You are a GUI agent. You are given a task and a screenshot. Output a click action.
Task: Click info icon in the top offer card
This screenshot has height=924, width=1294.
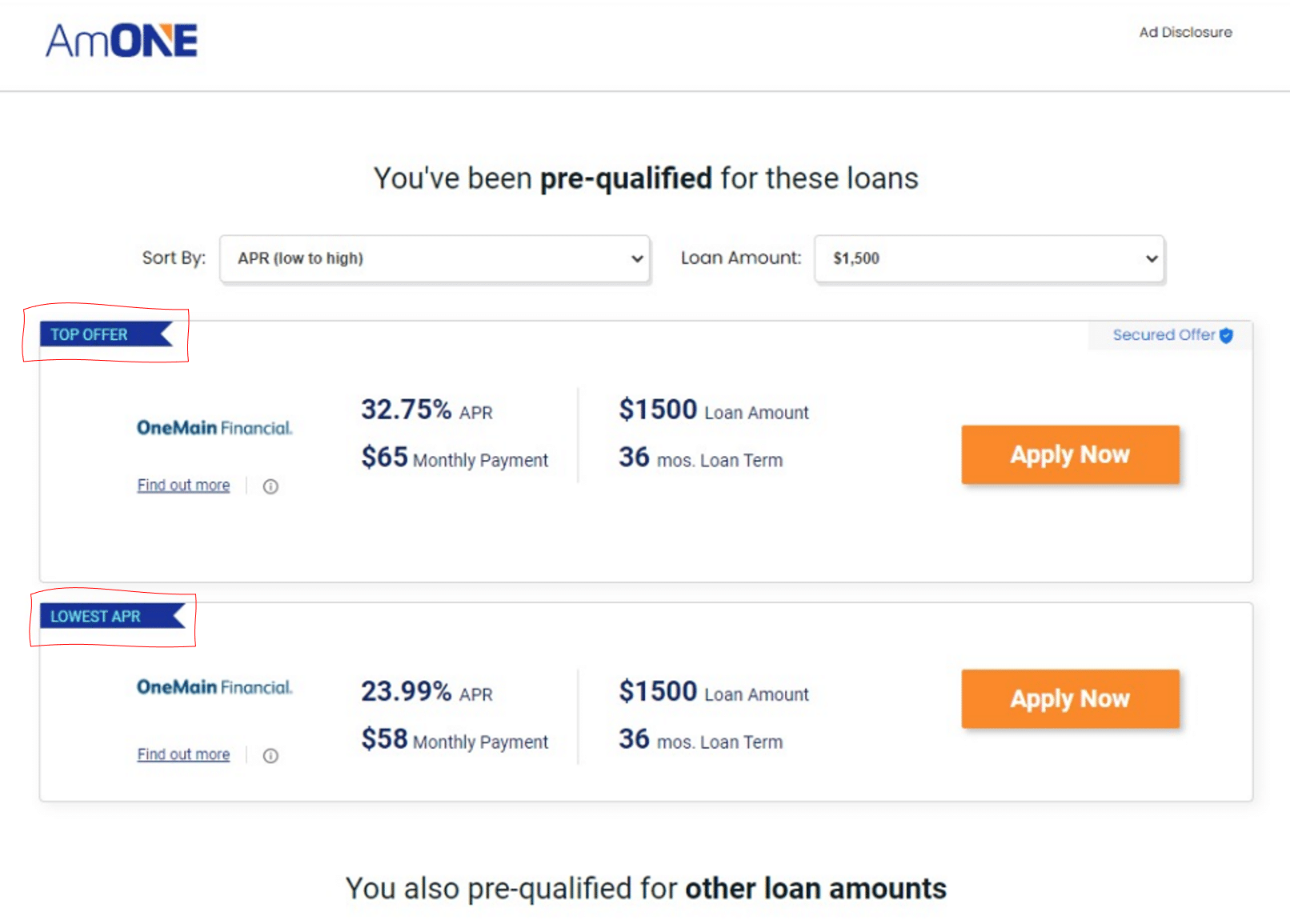pos(270,486)
